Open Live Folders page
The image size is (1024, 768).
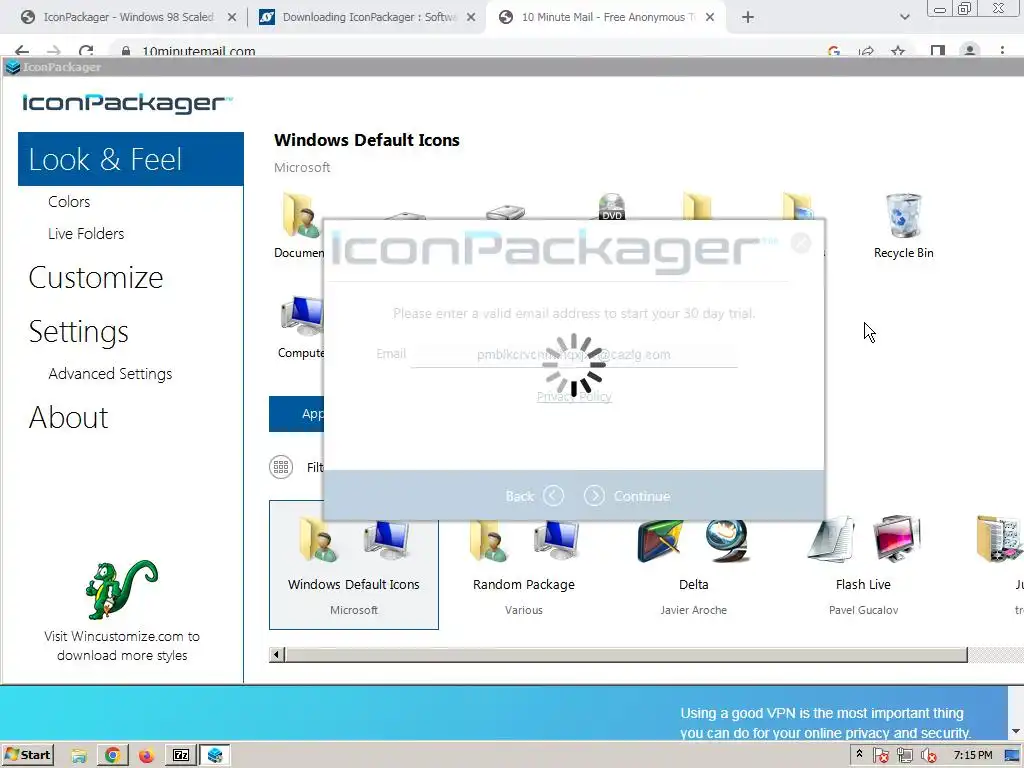[x=86, y=234]
